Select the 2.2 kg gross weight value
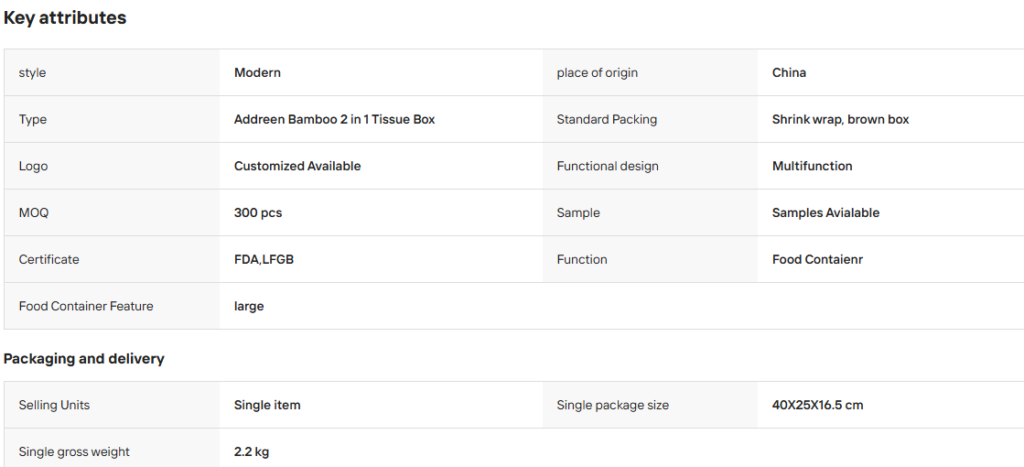The image size is (1024, 467). (251, 452)
